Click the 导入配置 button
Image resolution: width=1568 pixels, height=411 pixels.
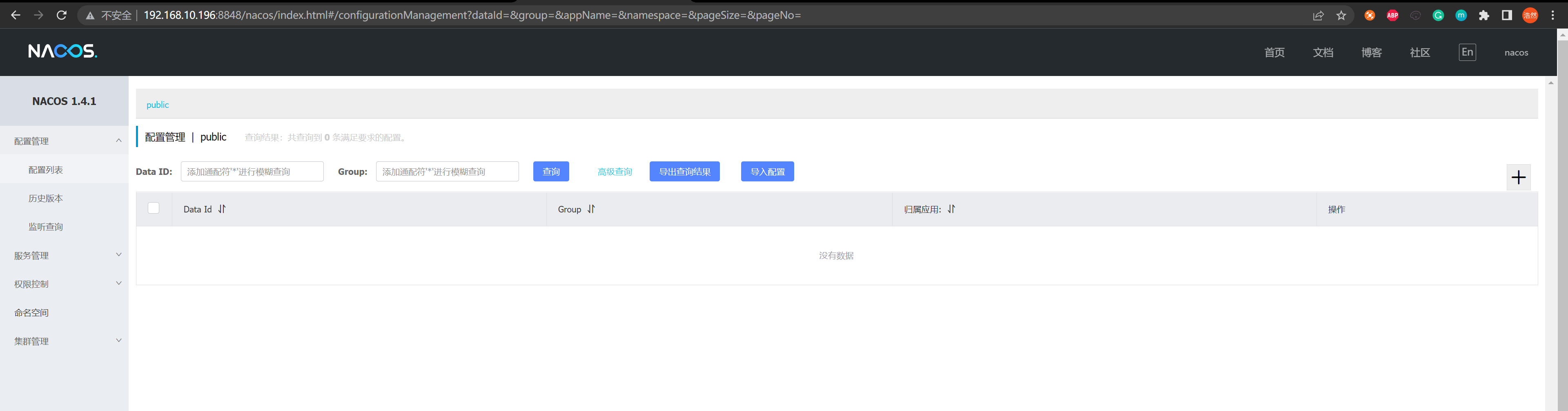pyautogui.click(x=767, y=172)
